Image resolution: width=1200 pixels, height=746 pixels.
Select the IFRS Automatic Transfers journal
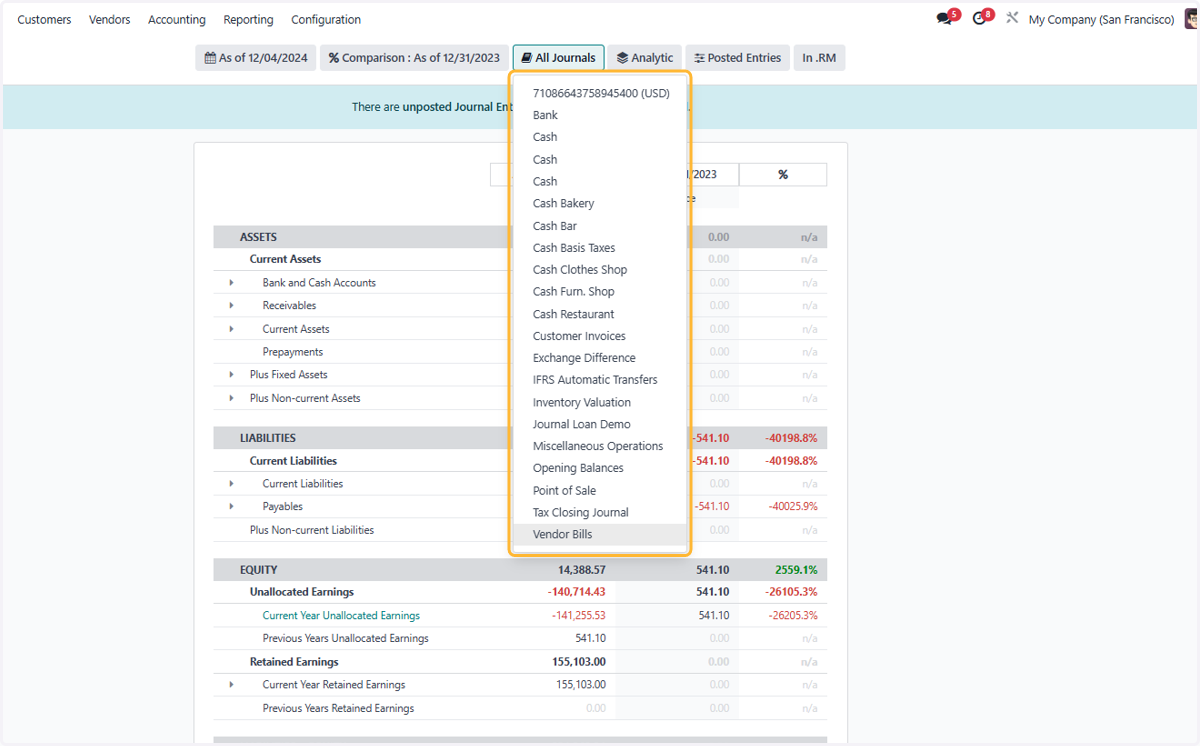point(600,380)
